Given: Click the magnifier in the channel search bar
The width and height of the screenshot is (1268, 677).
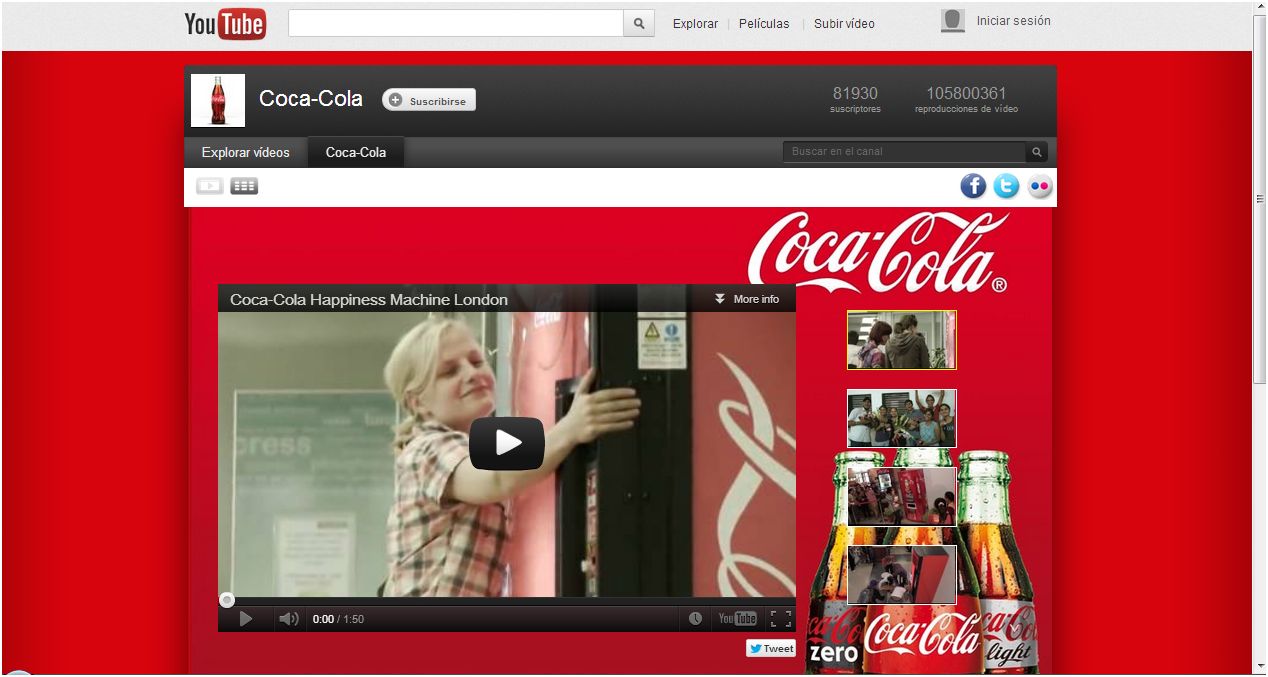Looking at the screenshot, I should (x=1036, y=151).
